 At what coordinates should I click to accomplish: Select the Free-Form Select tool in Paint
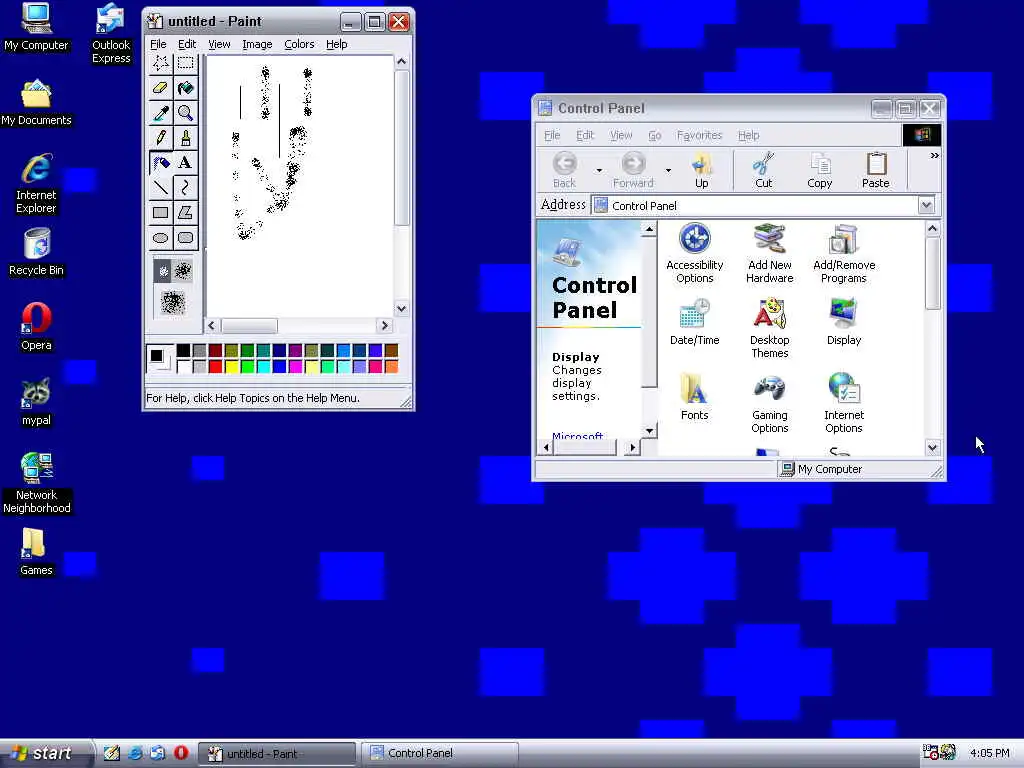pos(161,63)
